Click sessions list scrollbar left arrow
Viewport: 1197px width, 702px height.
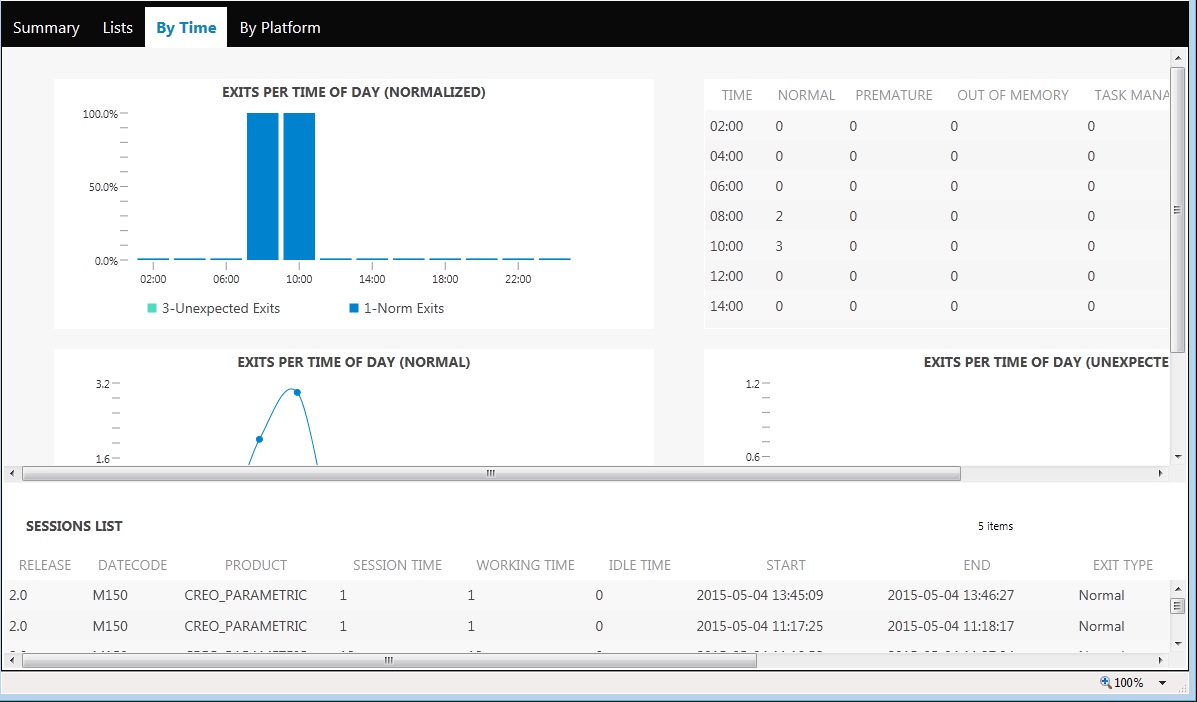(12, 660)
